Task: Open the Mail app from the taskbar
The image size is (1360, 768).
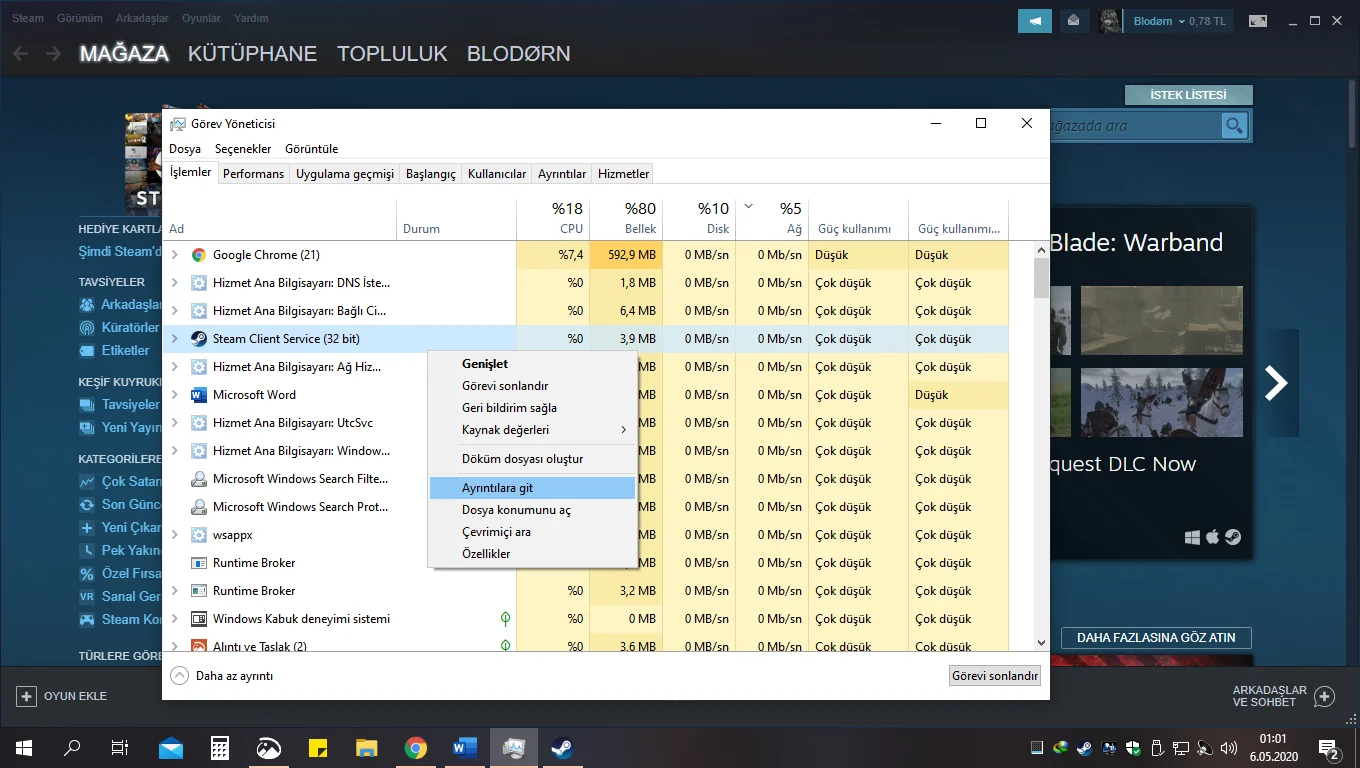Action: 171,747
